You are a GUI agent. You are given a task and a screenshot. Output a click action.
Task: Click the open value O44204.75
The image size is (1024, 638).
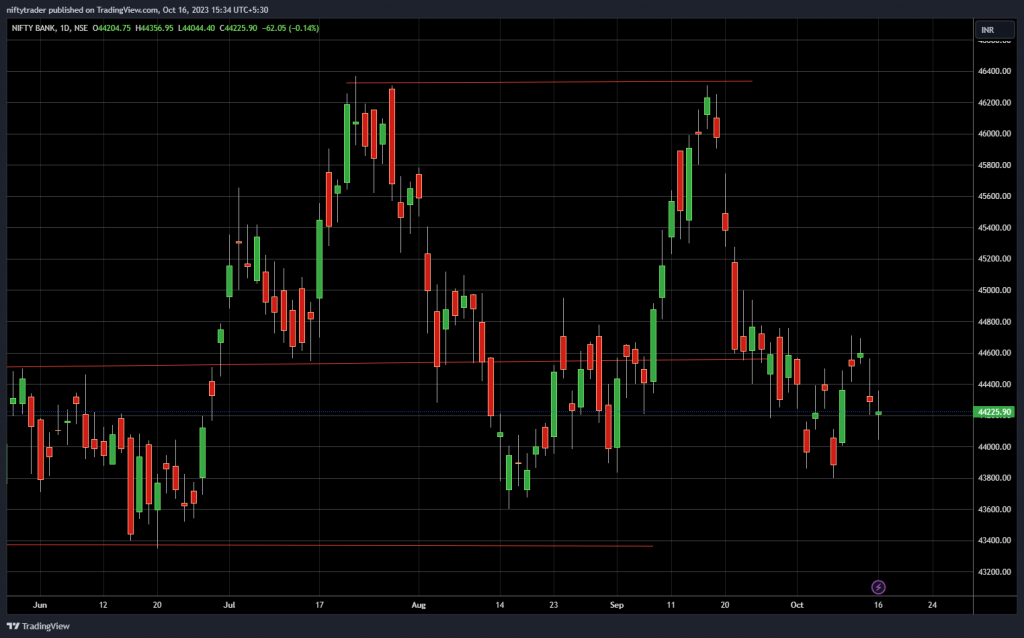tap(112, 28)
